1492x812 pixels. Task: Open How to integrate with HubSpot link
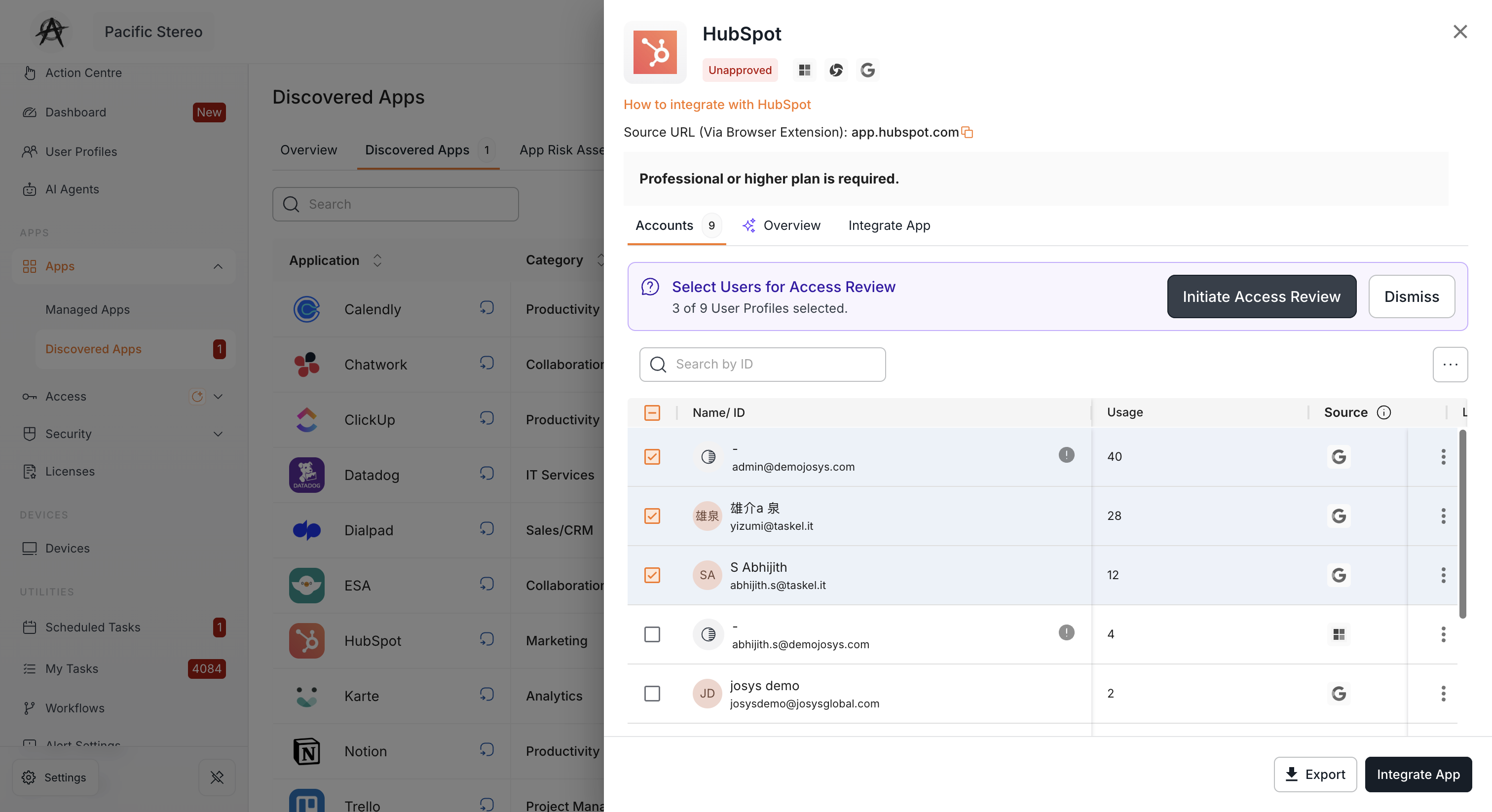click(717, 105)
